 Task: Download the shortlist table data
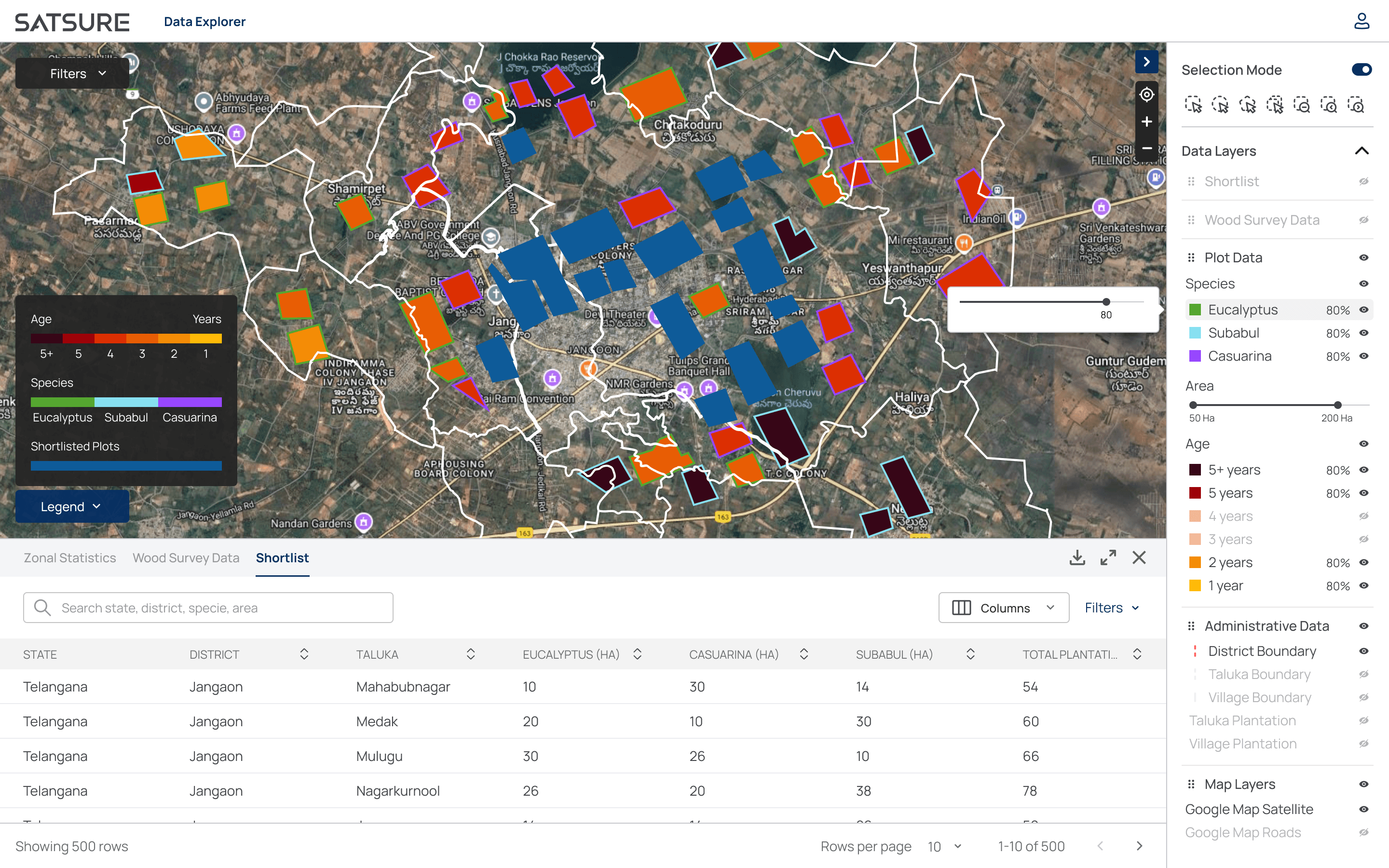coord(1077,557)
